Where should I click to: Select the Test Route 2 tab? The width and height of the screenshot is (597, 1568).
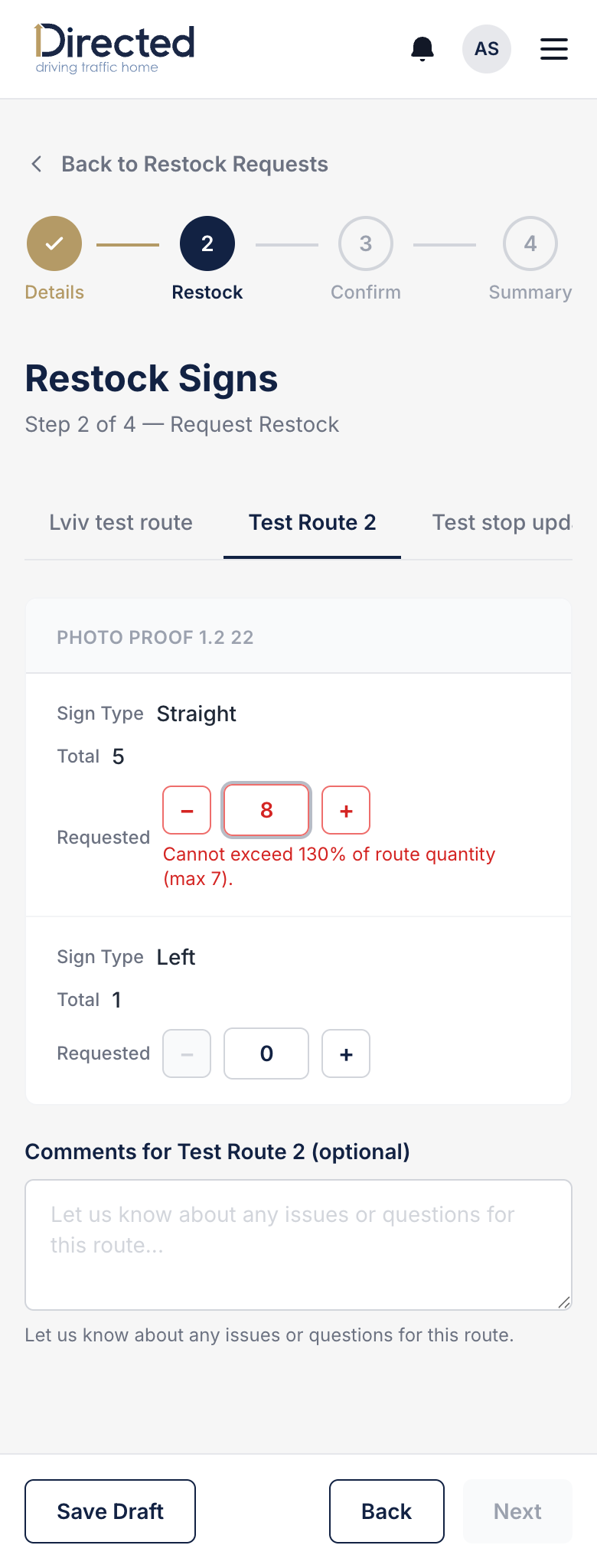[312, 522]
